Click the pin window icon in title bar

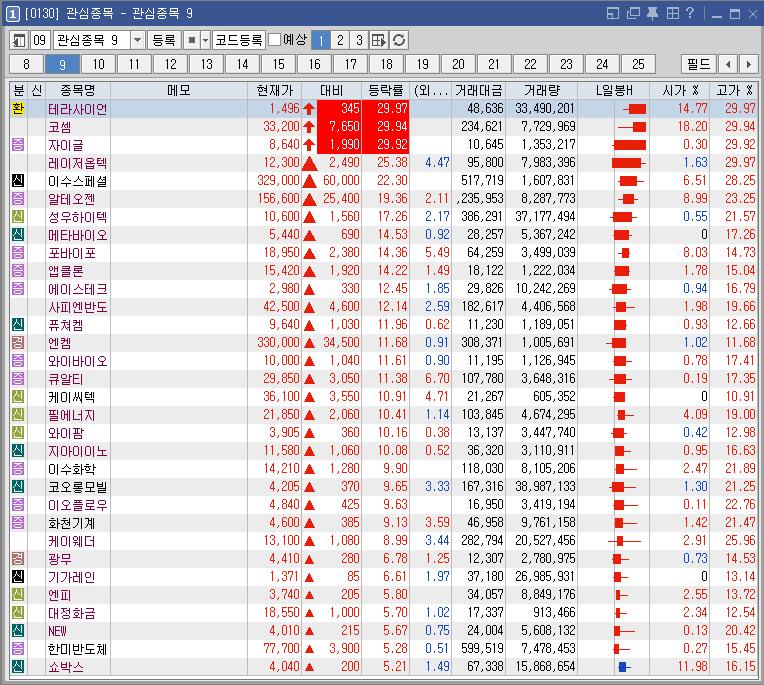coord(652,13)
